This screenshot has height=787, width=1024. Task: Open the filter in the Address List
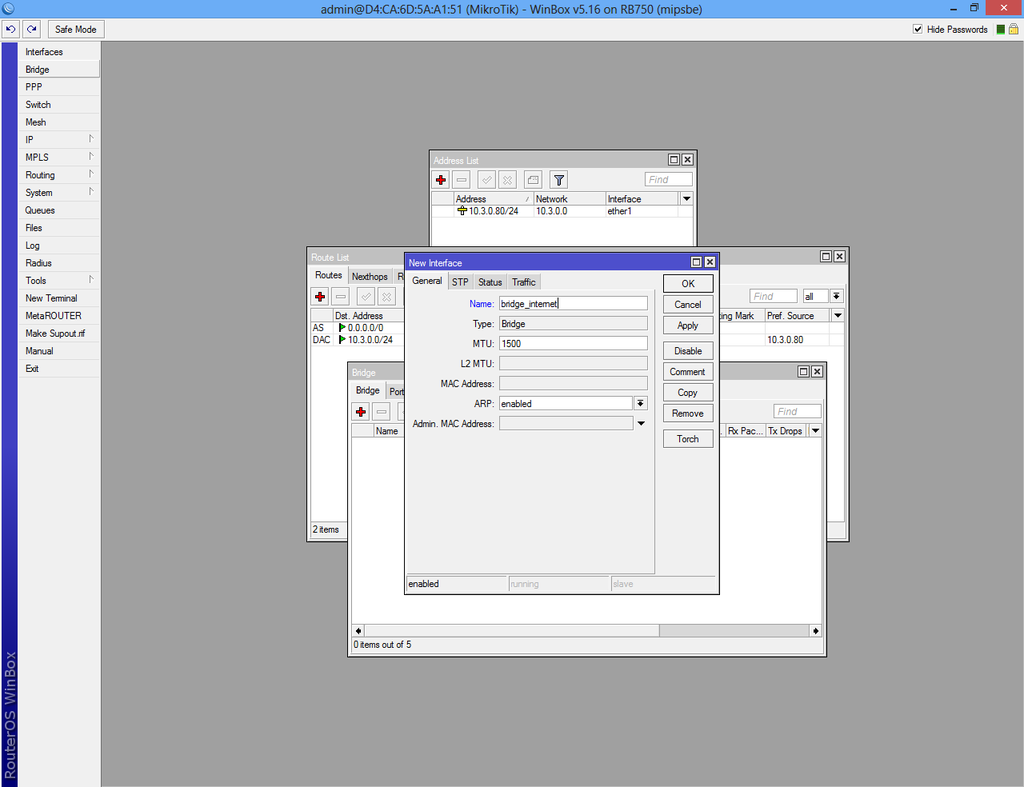(558, 179)
